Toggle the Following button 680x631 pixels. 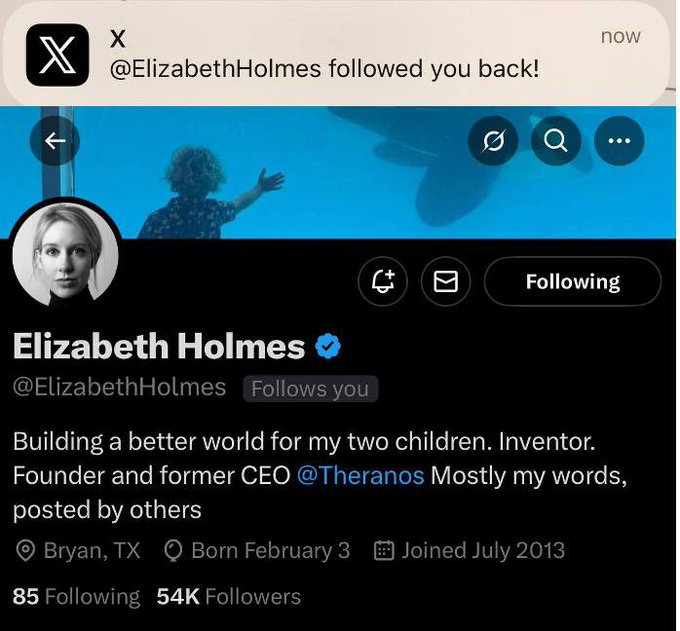(x=572, y=282)
